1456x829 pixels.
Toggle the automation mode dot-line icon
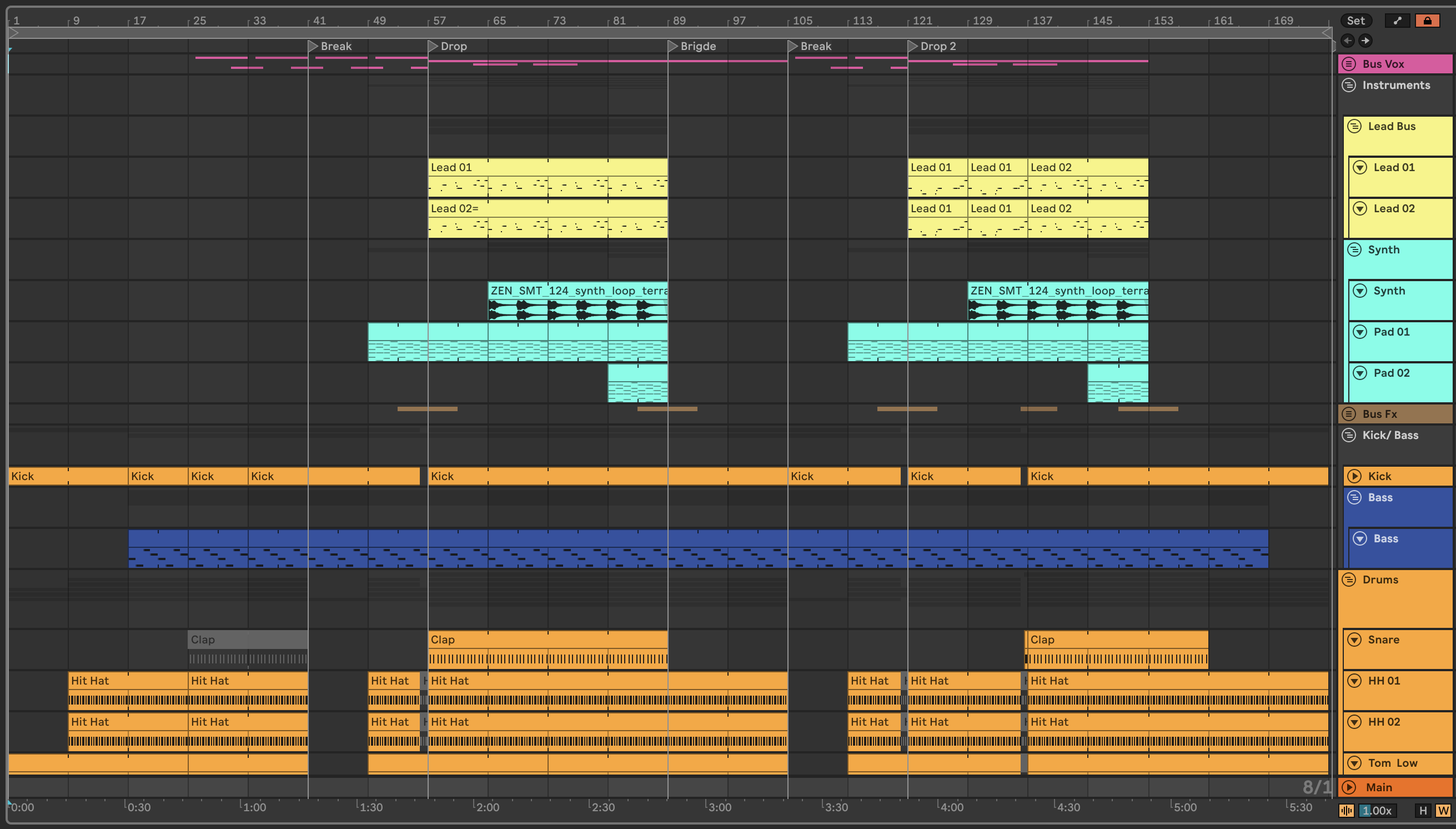(1397, 21)
